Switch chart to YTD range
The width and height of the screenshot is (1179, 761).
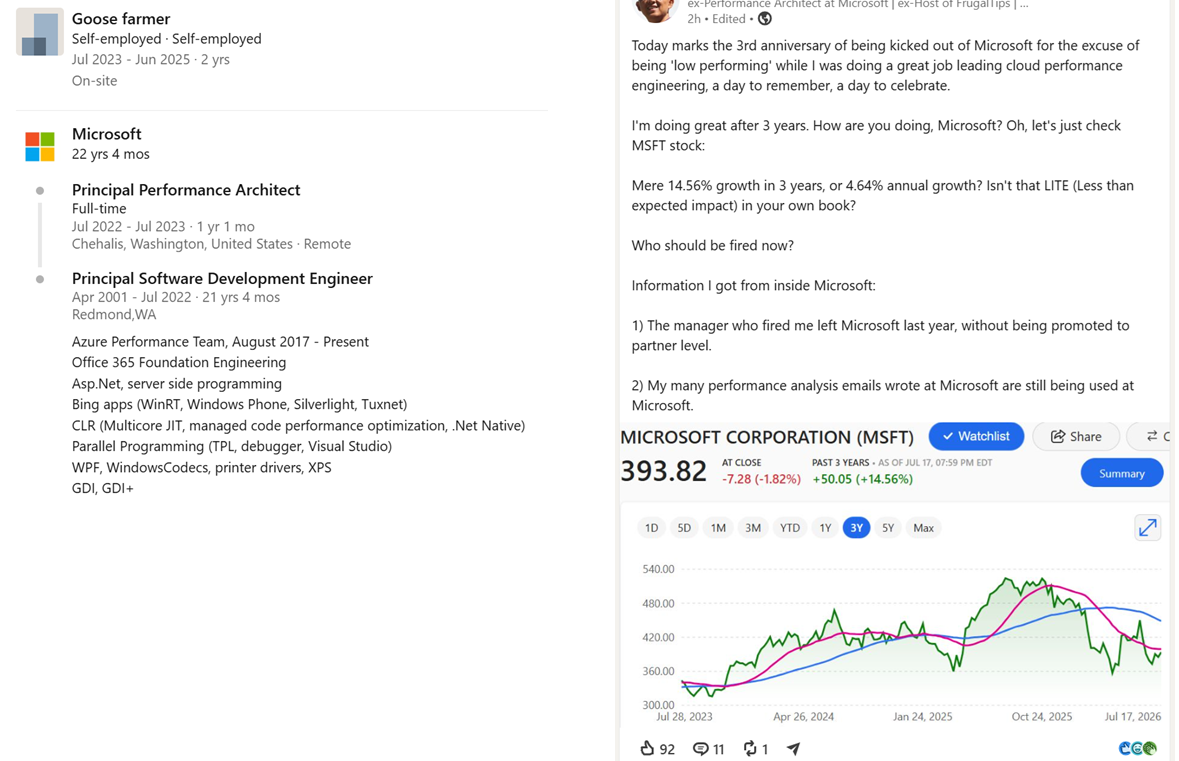(790, 528)
